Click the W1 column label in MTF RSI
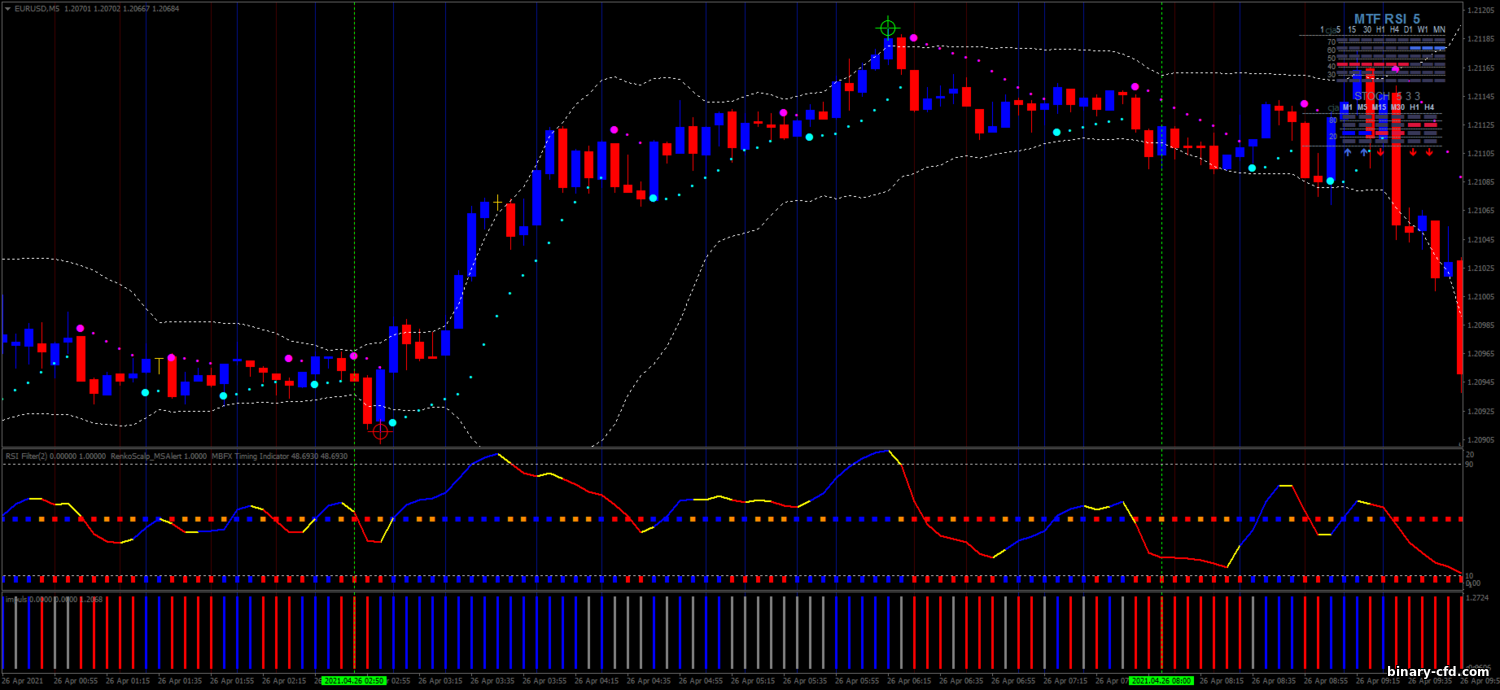 click(x=1423, y=30)
